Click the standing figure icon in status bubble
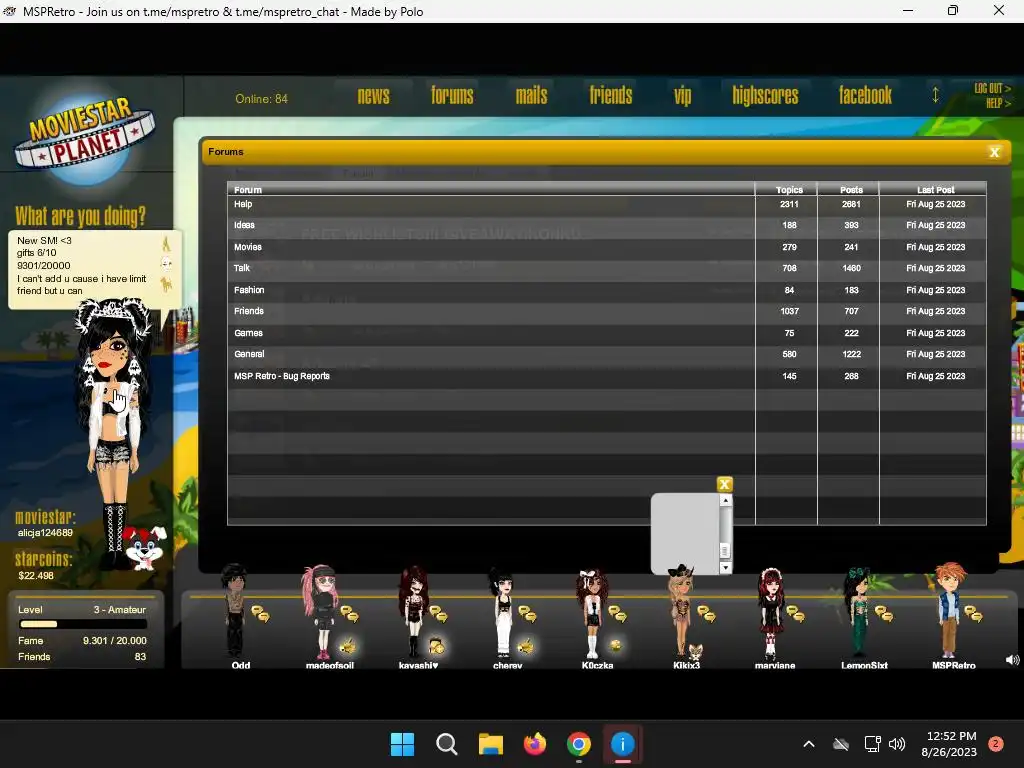 pos(166,244)
